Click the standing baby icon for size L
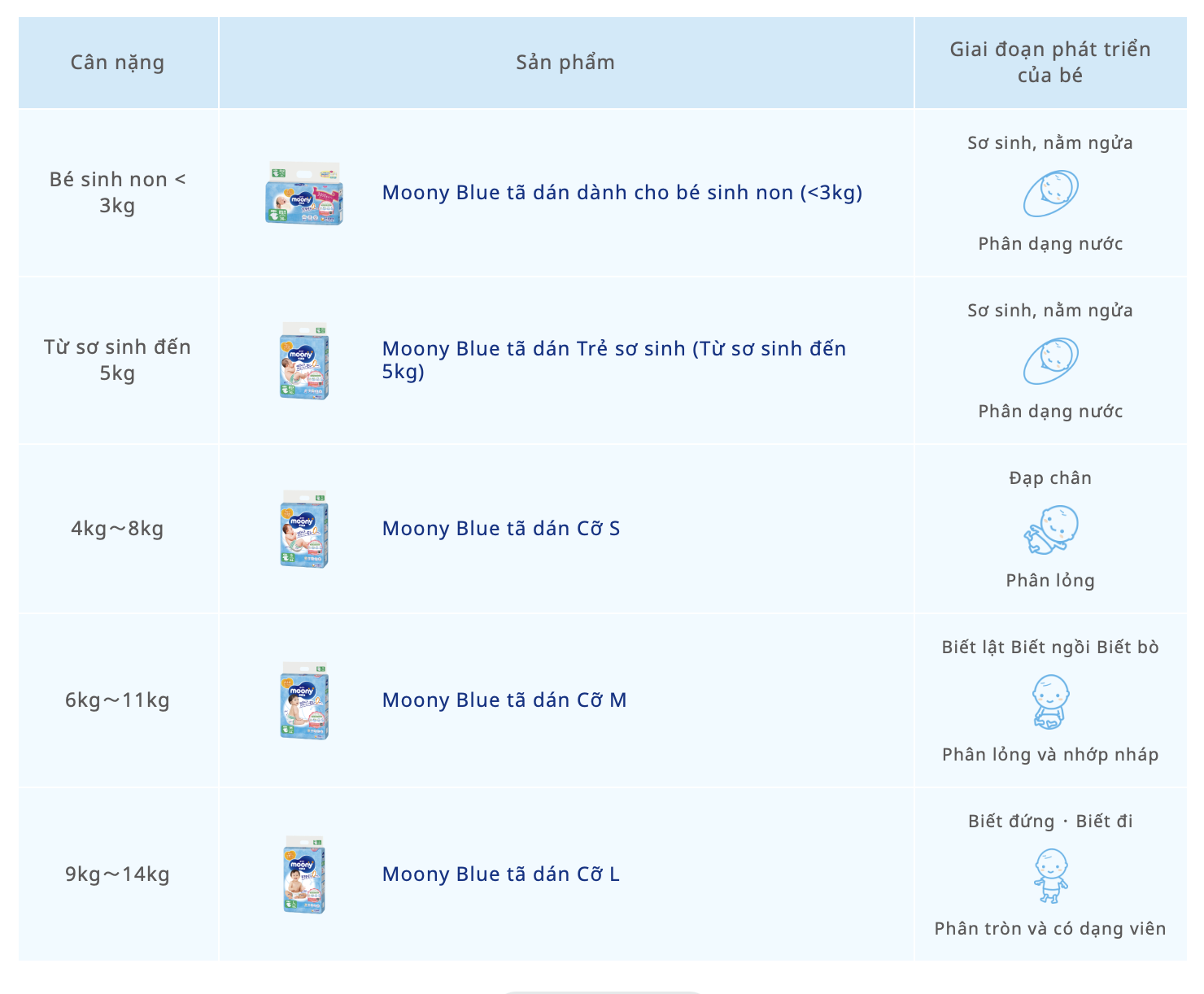This screenshot has width=1204, height=994. coord(1050,875)
